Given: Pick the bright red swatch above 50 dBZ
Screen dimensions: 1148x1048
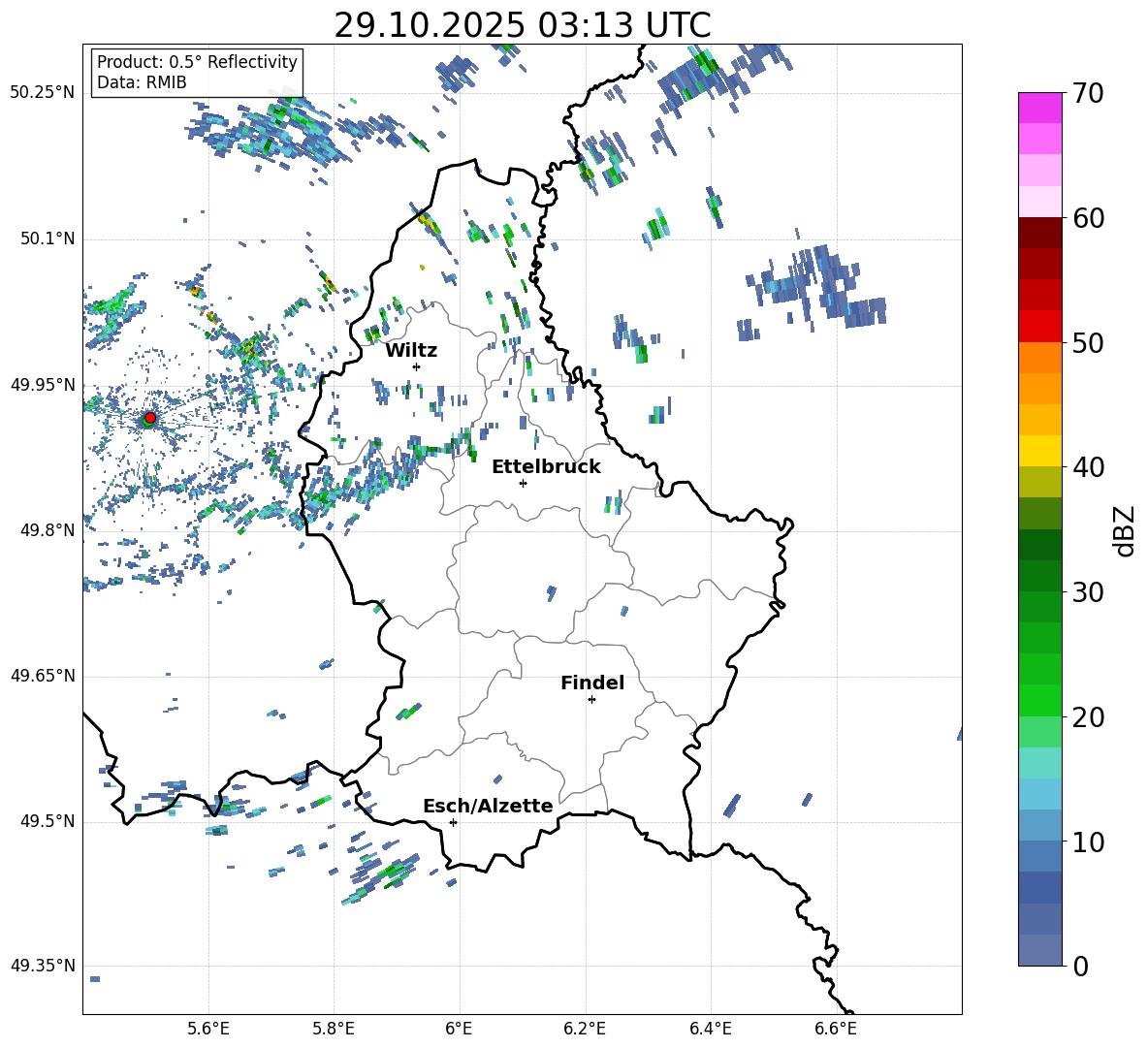Looking at the screenshot, I should 1039,326.
